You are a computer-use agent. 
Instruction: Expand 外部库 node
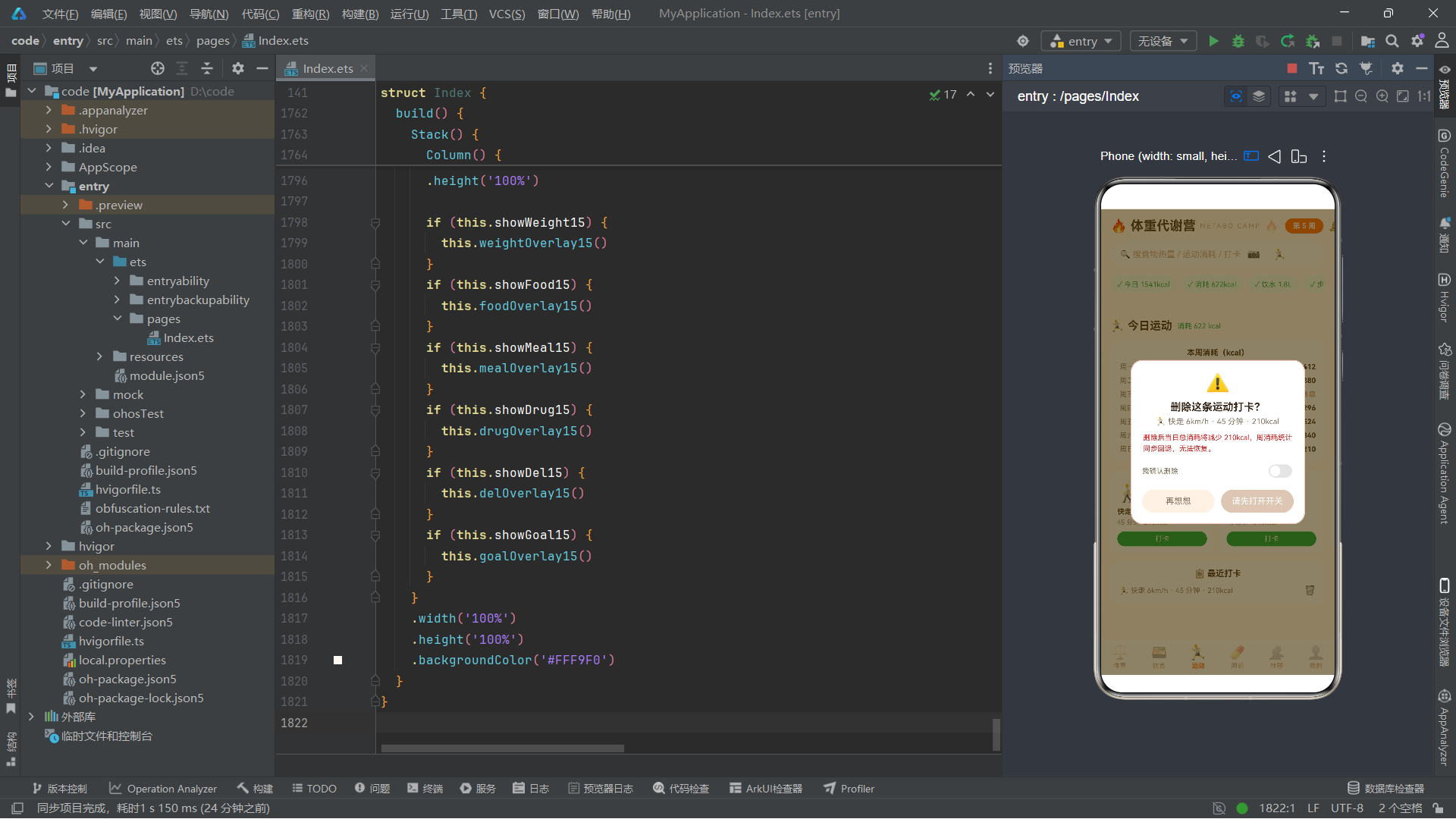click(x=31, y=717)
